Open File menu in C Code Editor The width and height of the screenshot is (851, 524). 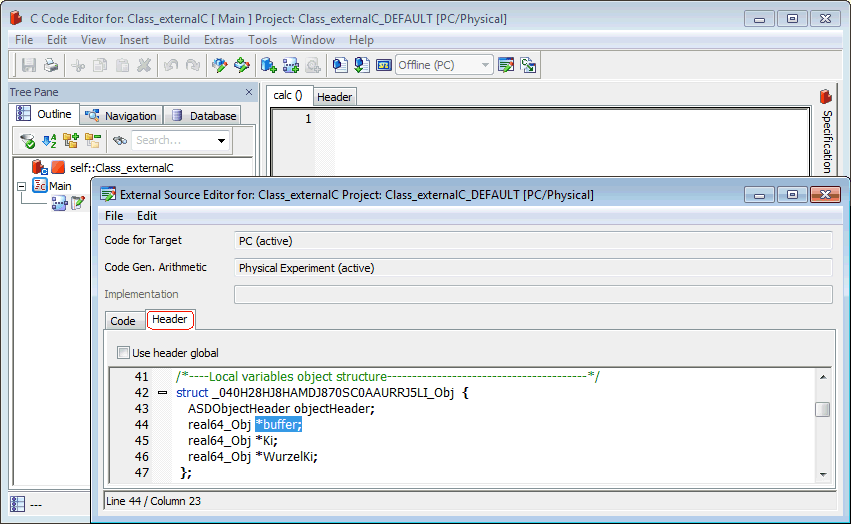pyautogui.click(x=24, y=40)
